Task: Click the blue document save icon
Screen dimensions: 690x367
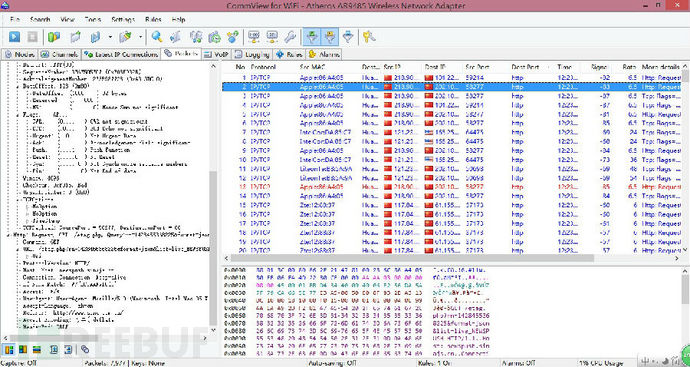Action: pos(95,37)
